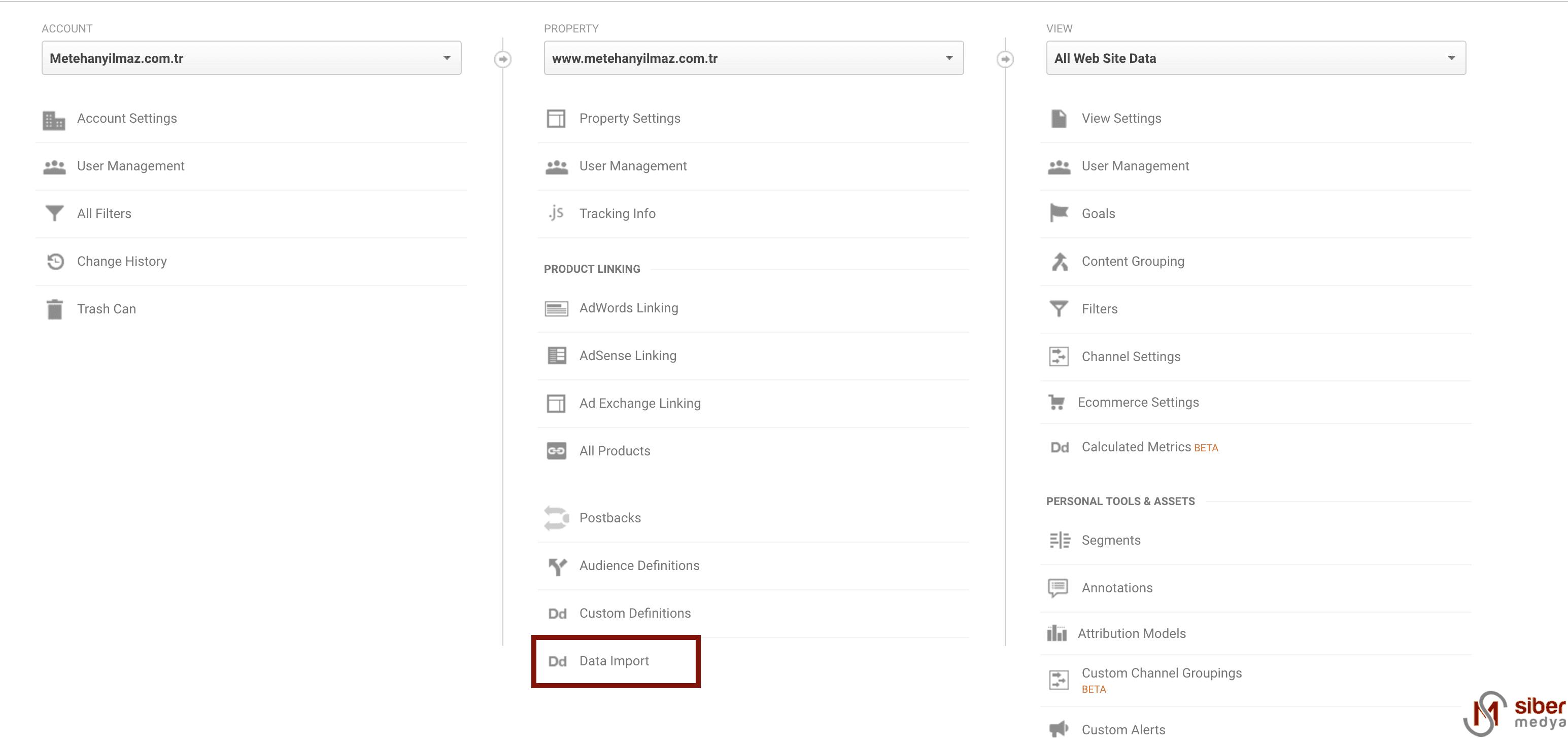Click the View Settings document icon
The height and width of the screenshot is (747, 1568).
(x=1059, y=119)
